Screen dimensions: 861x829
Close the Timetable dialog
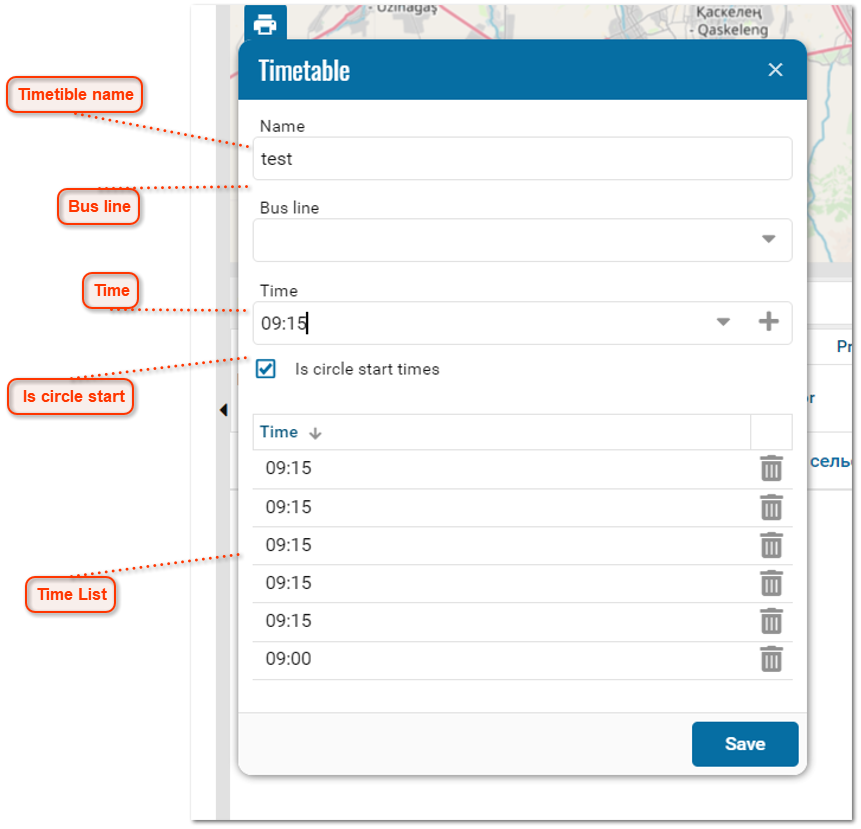pyautogui.click(x=775, y=70)
